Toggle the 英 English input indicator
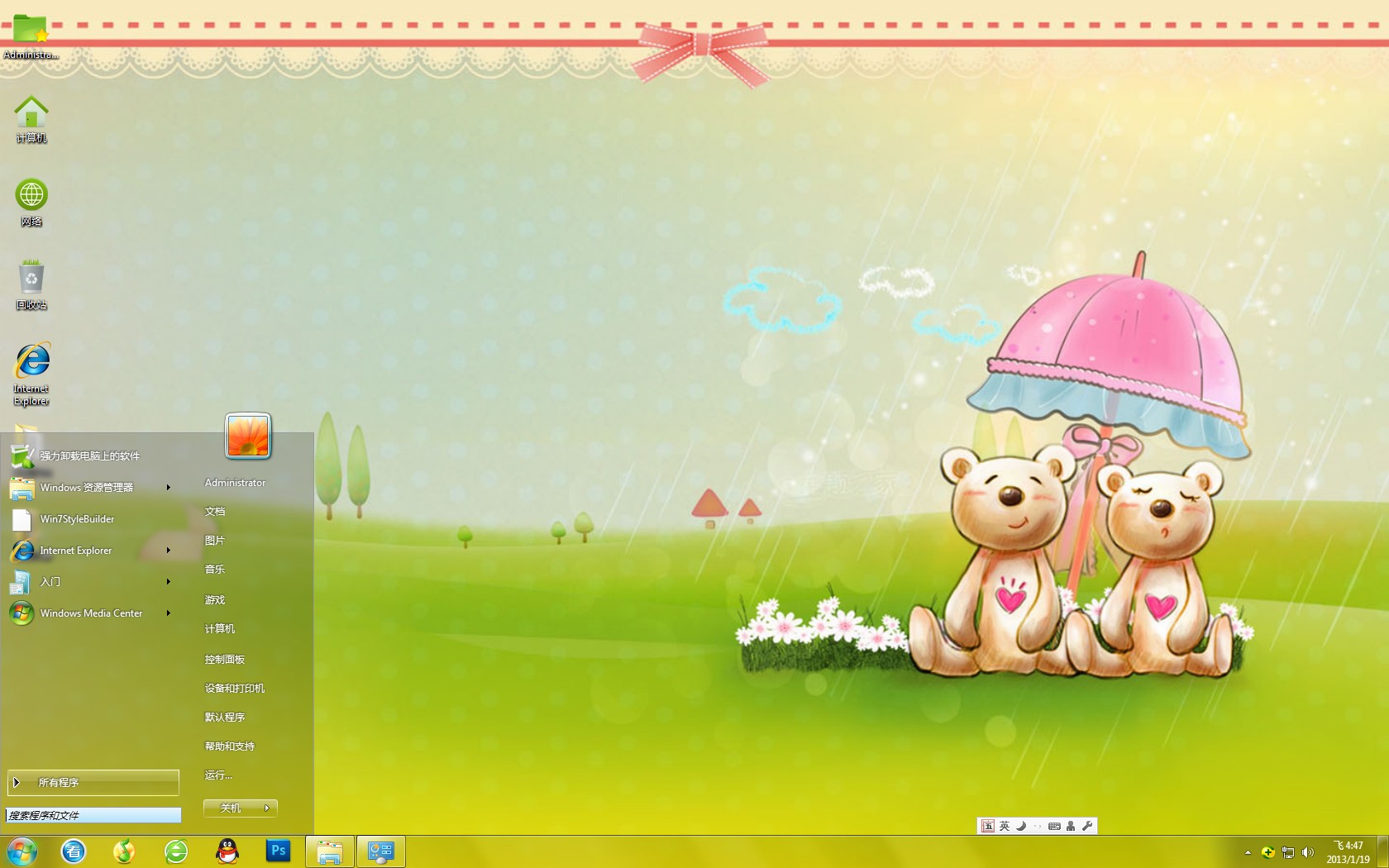This screenshot has width=1389, height=868. (x=1005, y=826)
